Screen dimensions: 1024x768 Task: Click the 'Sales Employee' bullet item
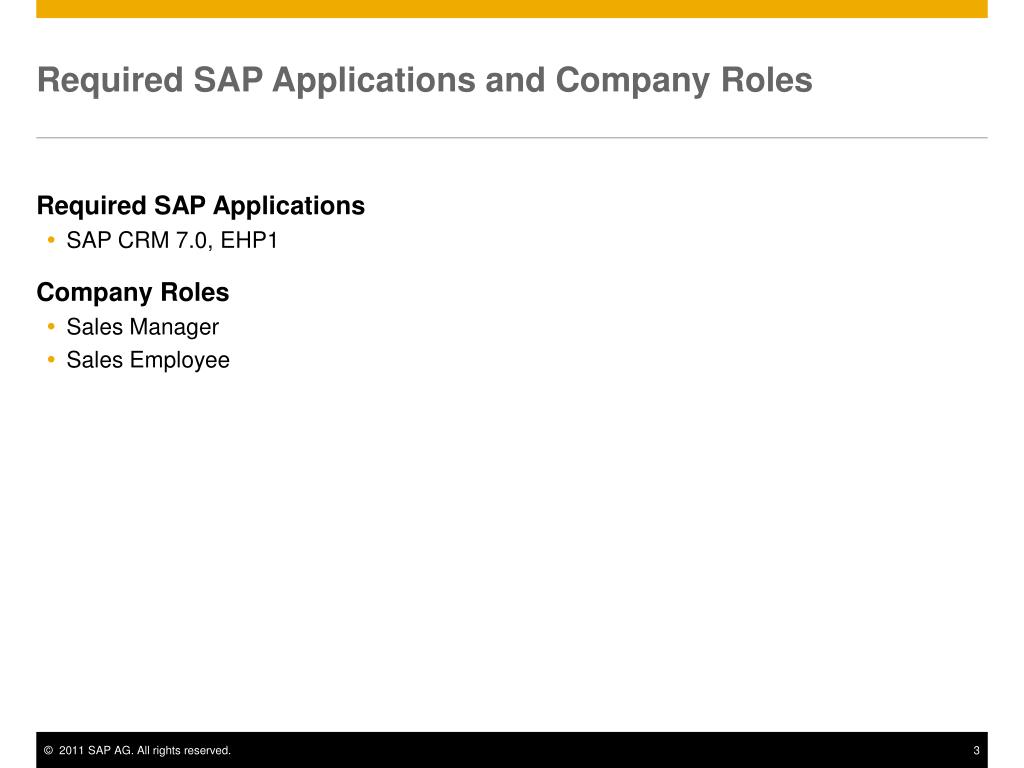click(x=148, y=360)
